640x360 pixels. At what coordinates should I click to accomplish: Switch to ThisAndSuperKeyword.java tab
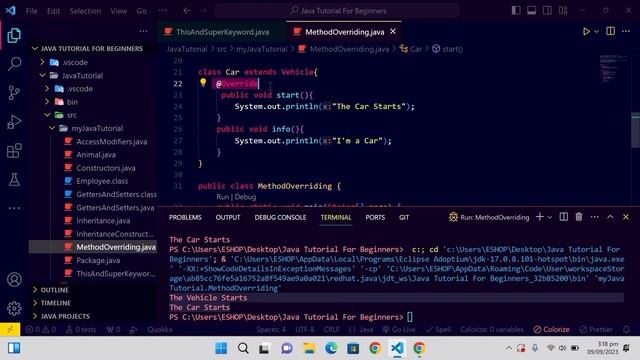(x=222, y=32)
